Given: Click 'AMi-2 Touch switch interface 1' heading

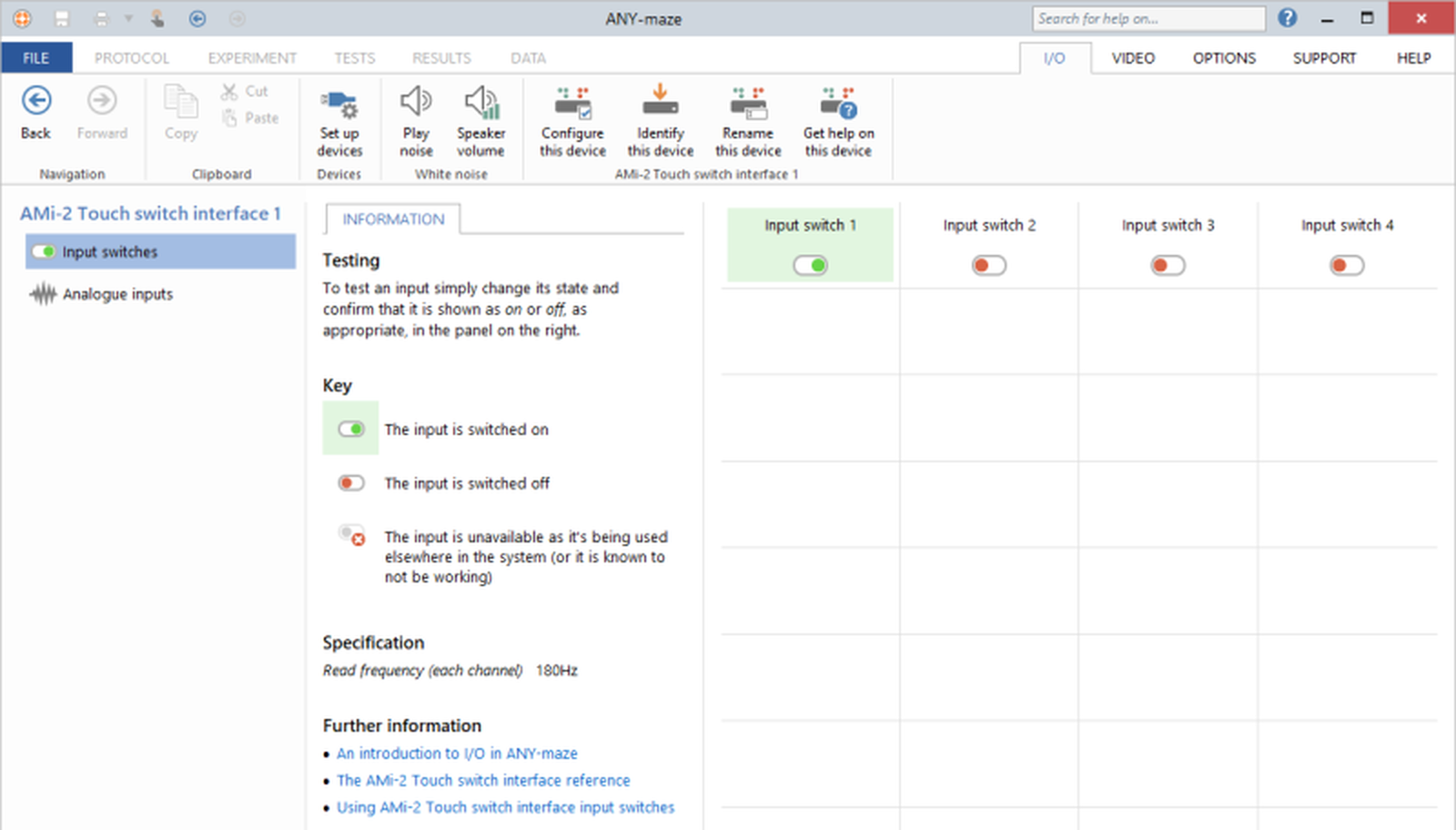Looking at the screenshot, I should (150, 213).
